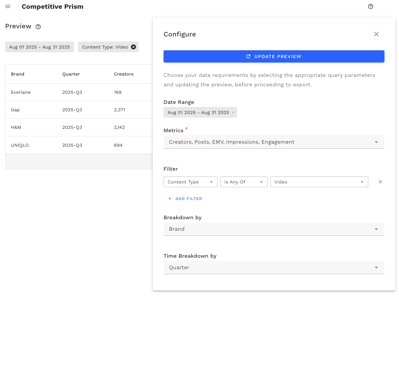This screenshot has width=399, height=367.
Task: Click Add Filter
Action: coord(185,199)
